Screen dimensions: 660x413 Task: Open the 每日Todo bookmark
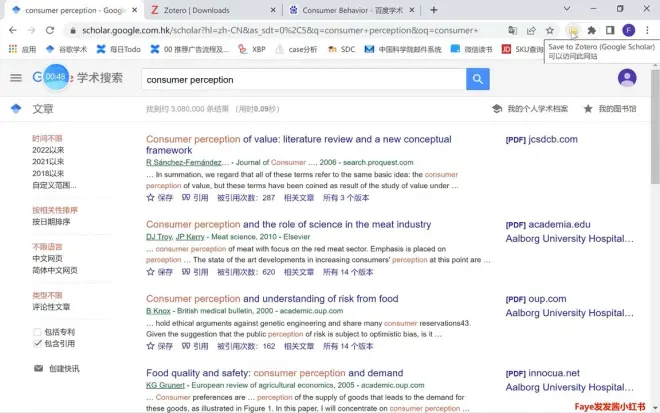point(119,49)
